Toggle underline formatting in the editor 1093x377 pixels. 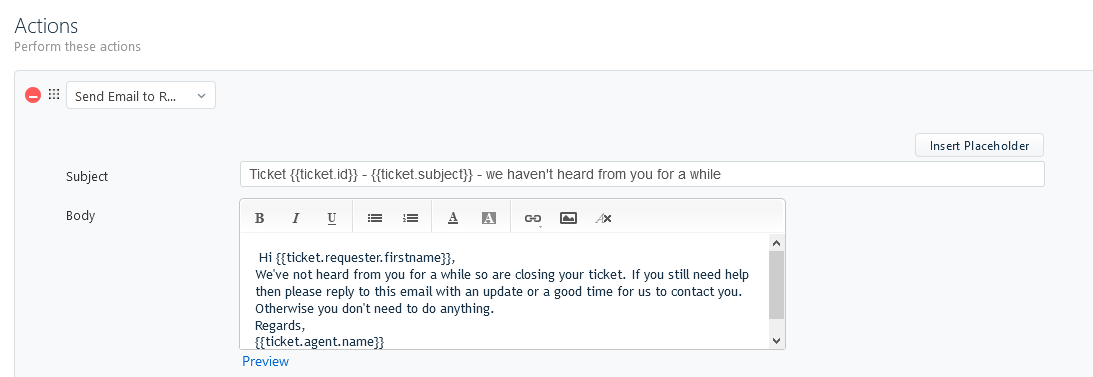tap(332, 218)
